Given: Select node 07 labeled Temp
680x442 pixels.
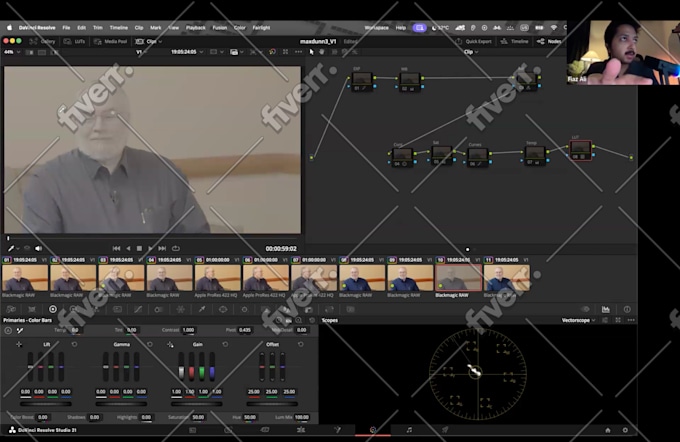Looking at the screenshot, I should pyautogui.click(x=535, y=155).
